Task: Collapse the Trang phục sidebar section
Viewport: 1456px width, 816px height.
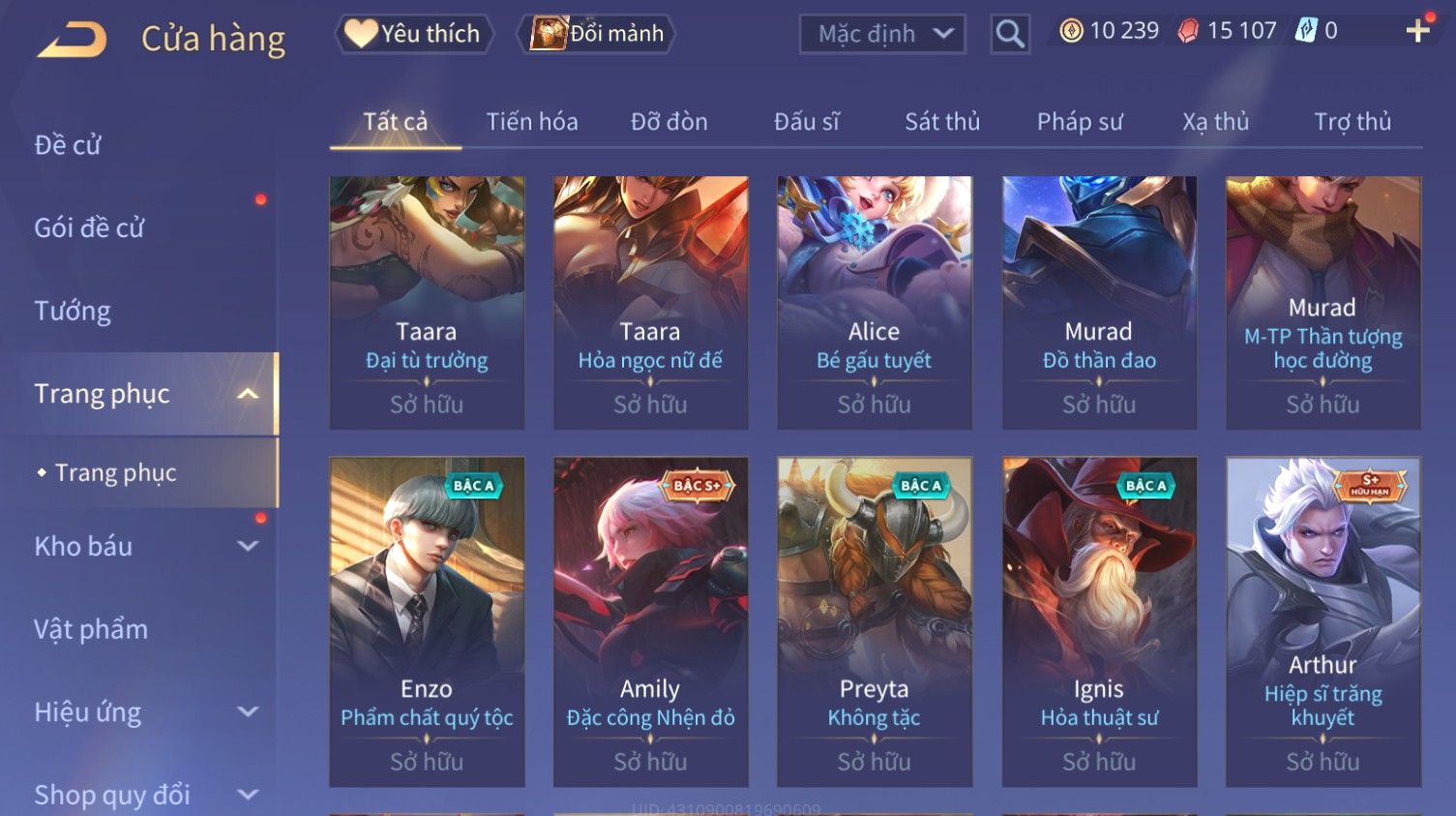Action: 248,394
